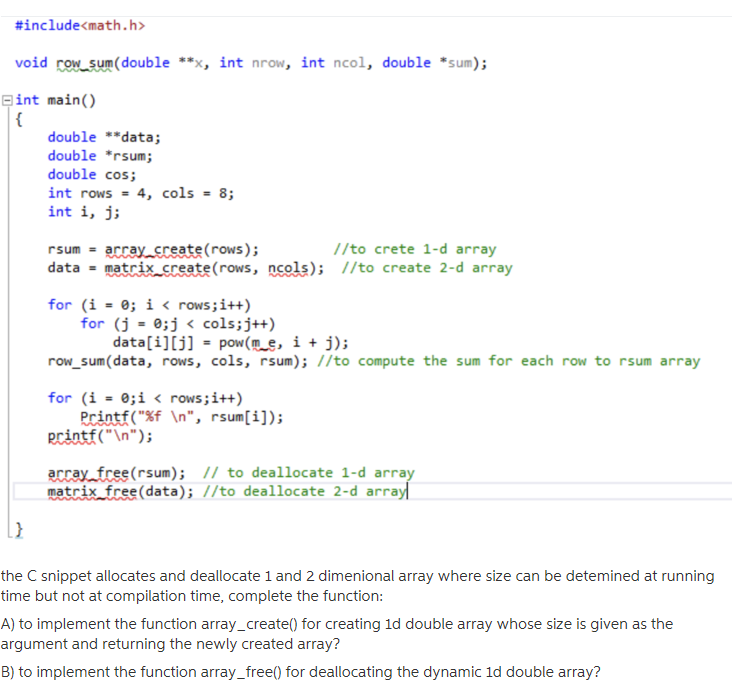
Task: Click the array_free(rsum) call
Action: pos(116,473)
